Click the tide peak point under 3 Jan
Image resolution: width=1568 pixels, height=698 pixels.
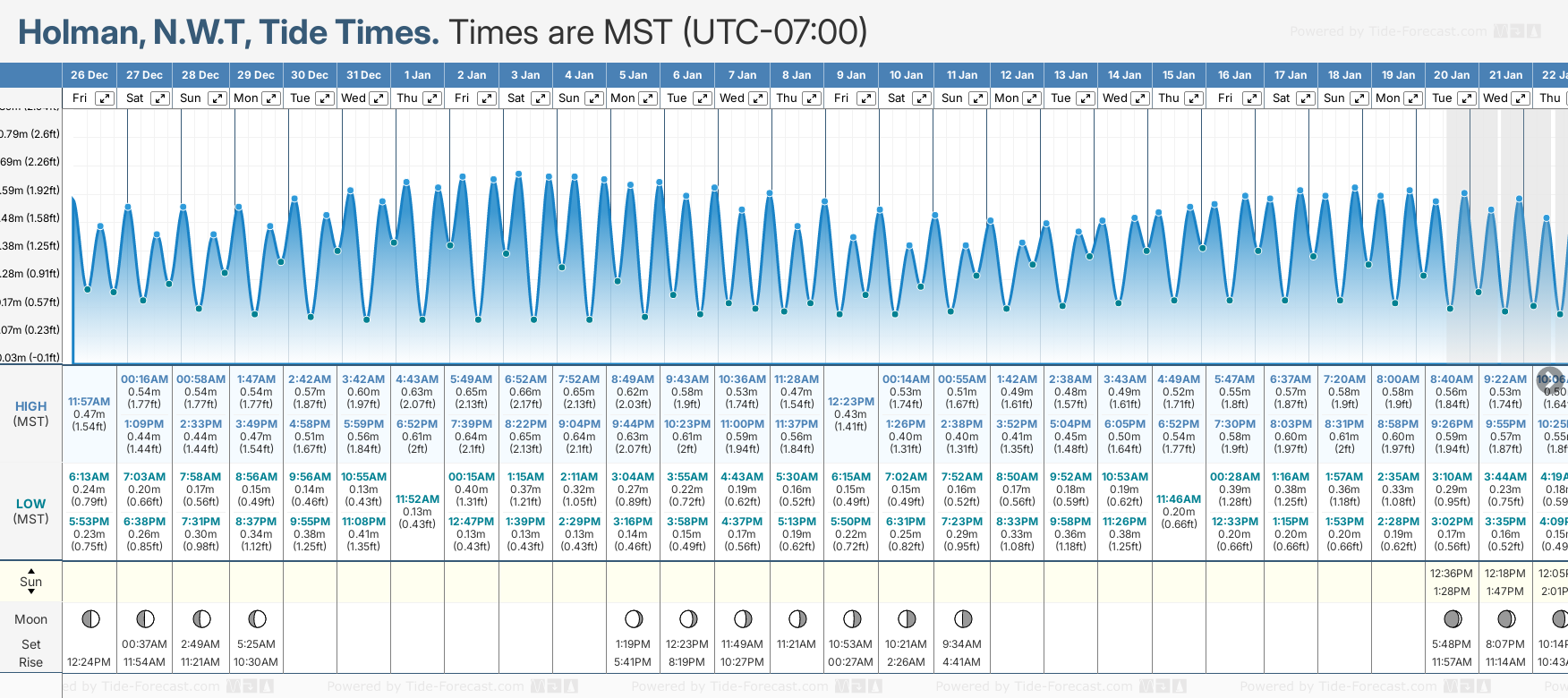pos(518,174)
